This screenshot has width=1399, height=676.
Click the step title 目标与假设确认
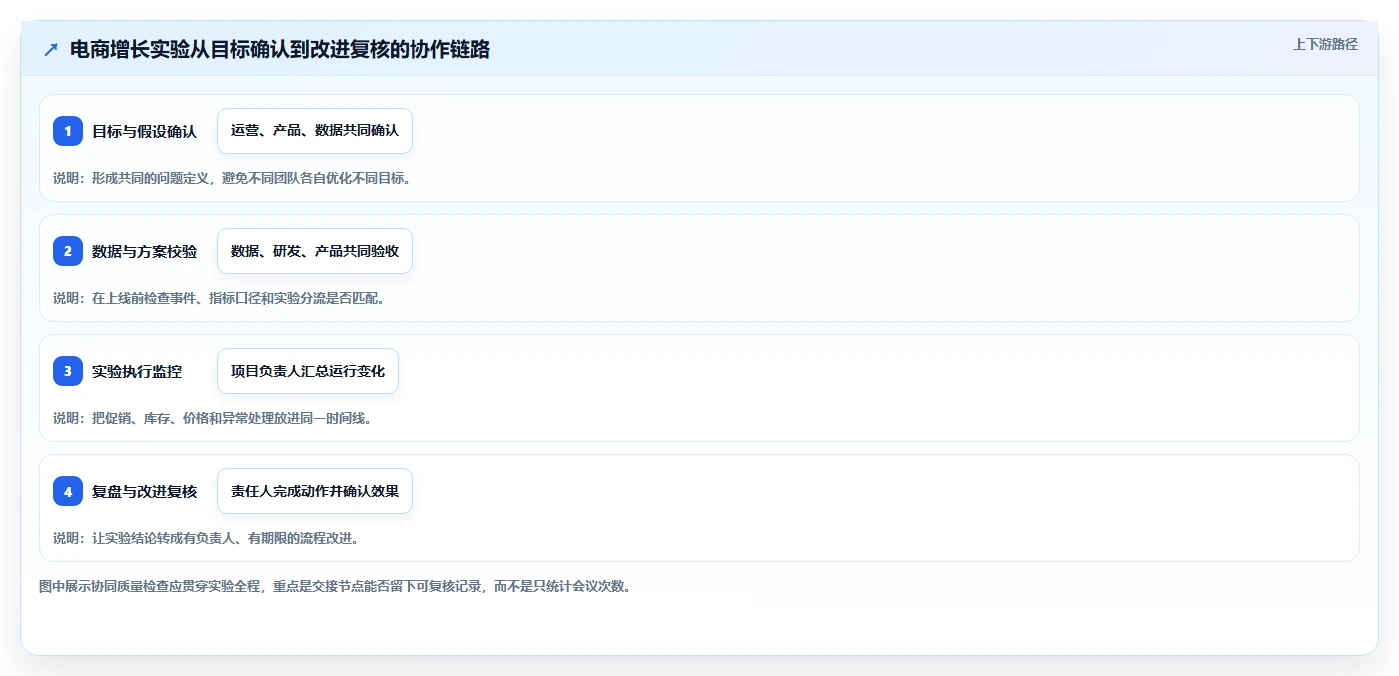(x=145, y=131)
